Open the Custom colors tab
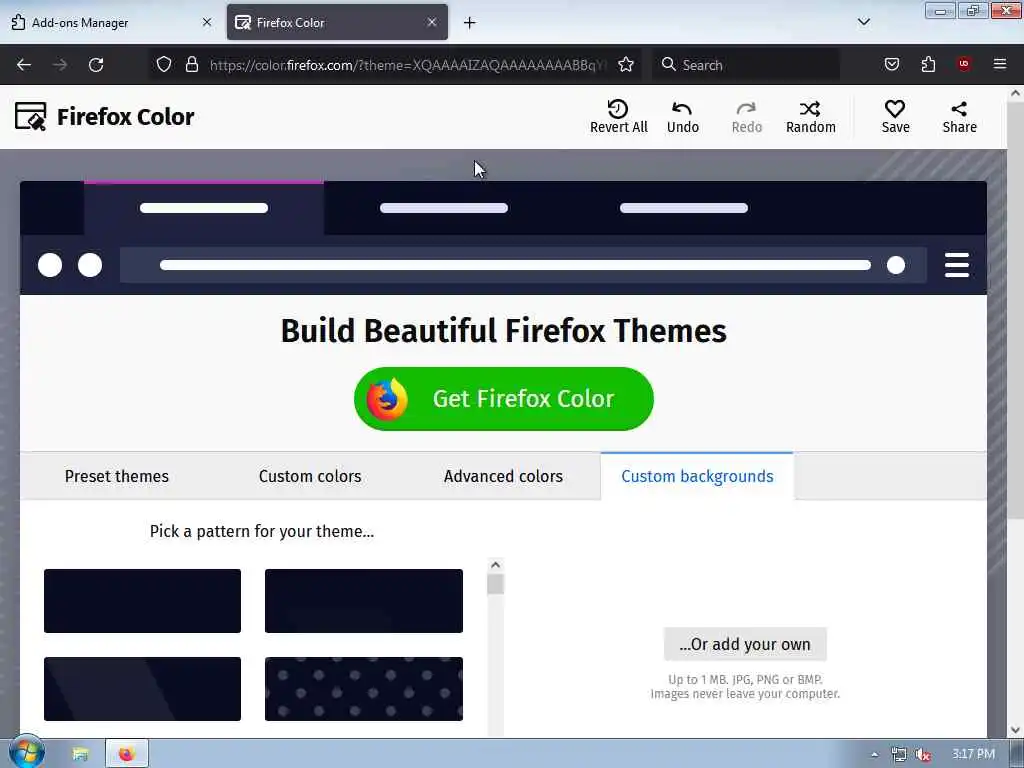1024x768 pixels. (x=310, y=476)
